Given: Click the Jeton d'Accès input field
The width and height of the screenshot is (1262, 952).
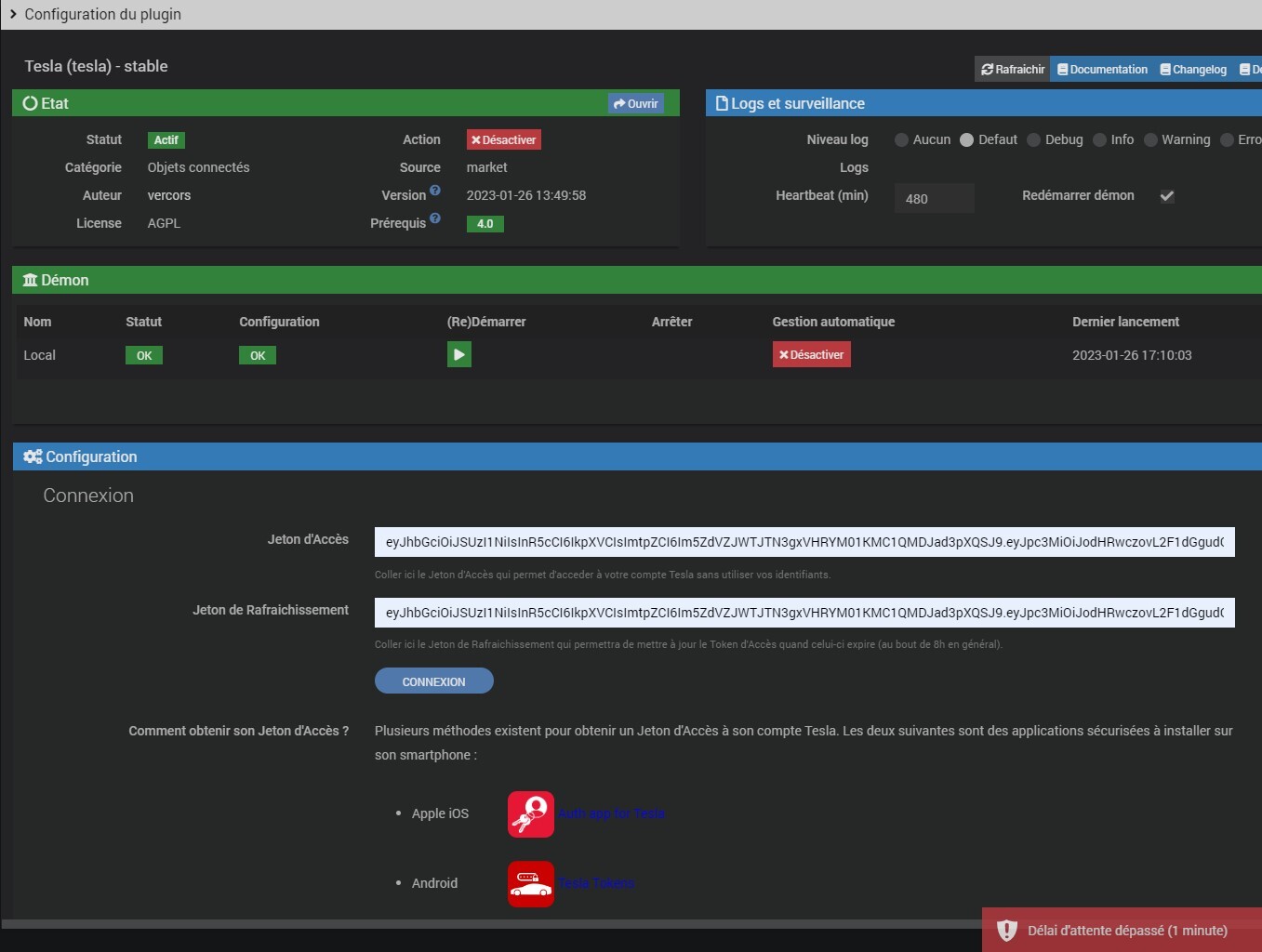Looking at the screenshot, I should [804, 542].
